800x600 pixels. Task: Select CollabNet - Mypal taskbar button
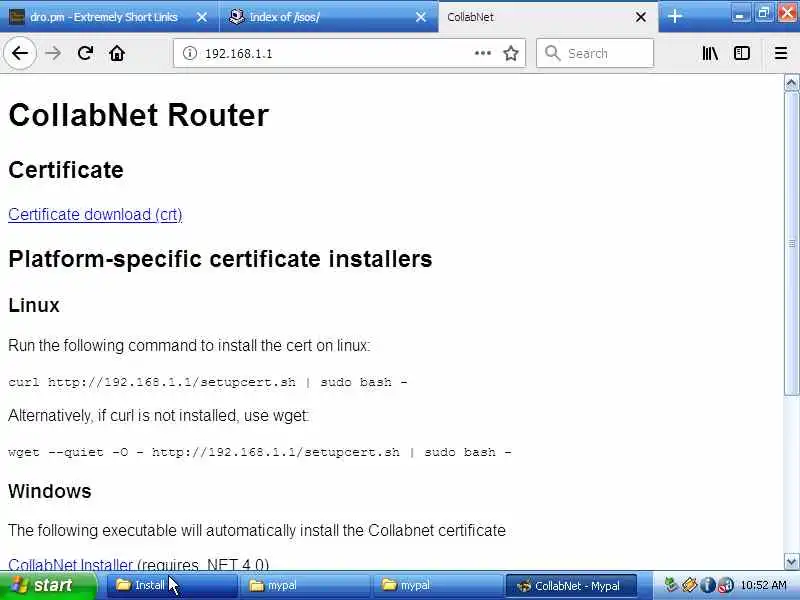(x=570, y=585)
